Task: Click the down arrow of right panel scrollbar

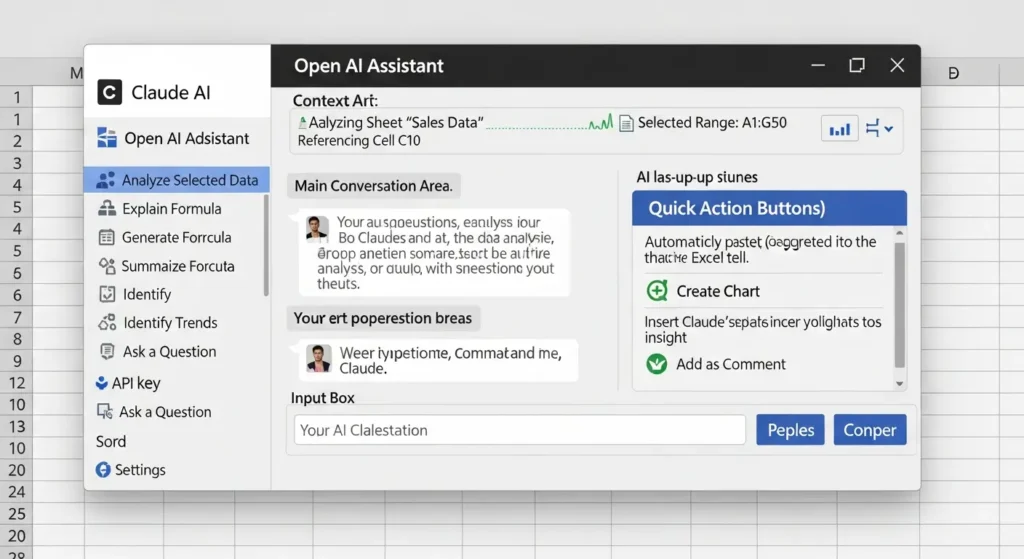Action: (899, 383)
